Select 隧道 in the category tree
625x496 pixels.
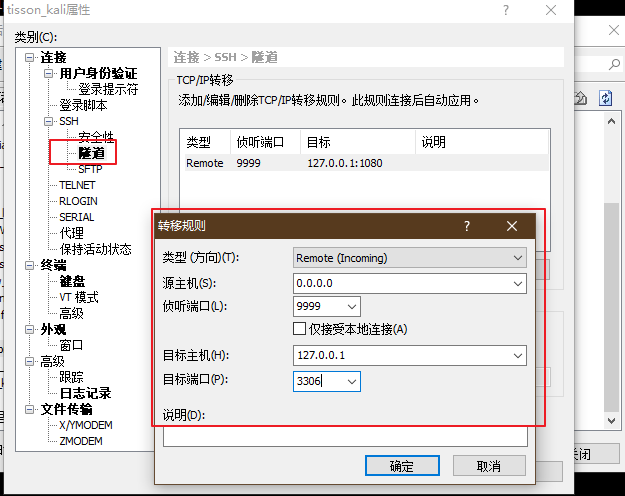point(92,153)
